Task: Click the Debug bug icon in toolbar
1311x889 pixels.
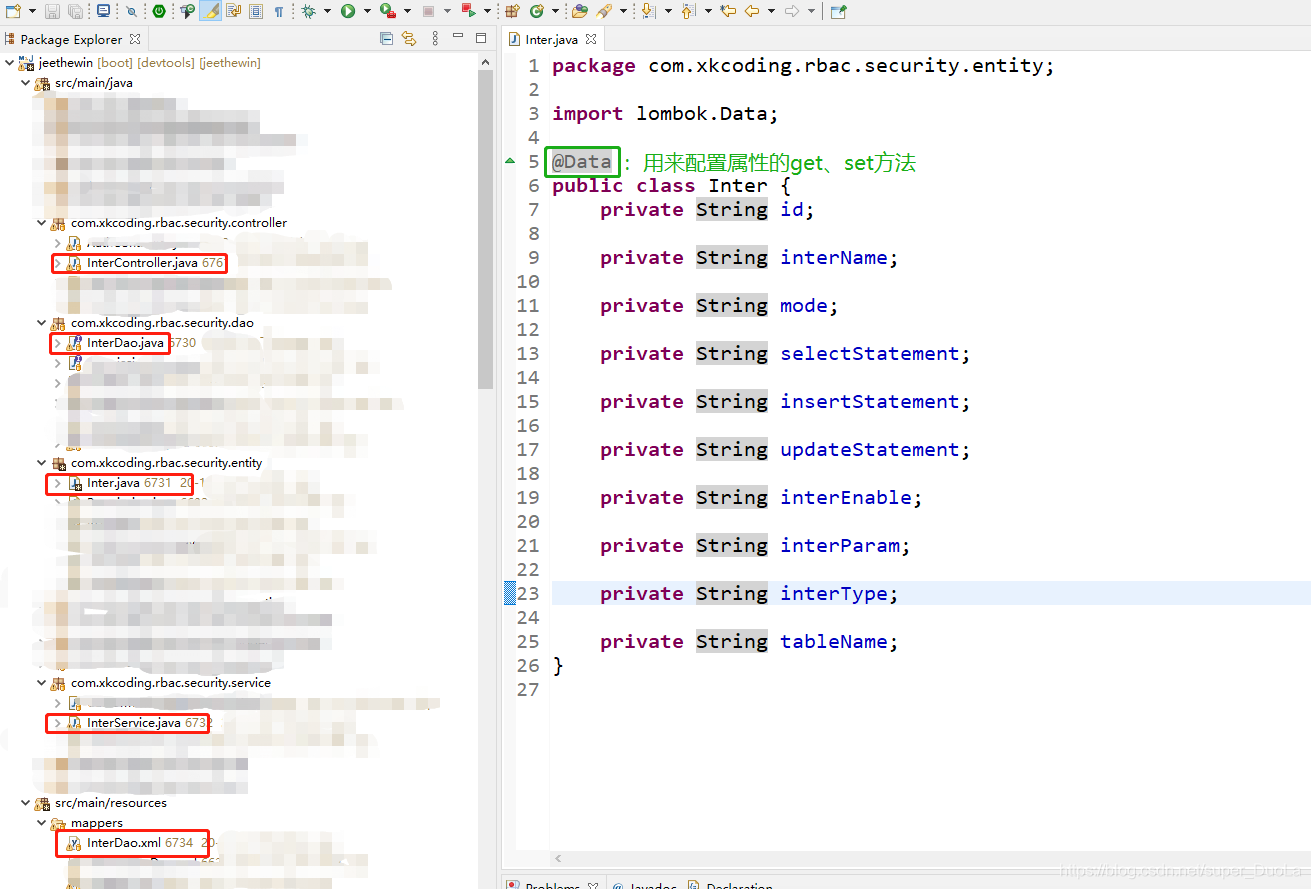Action: pyautogui.click(x=308, y=11)
